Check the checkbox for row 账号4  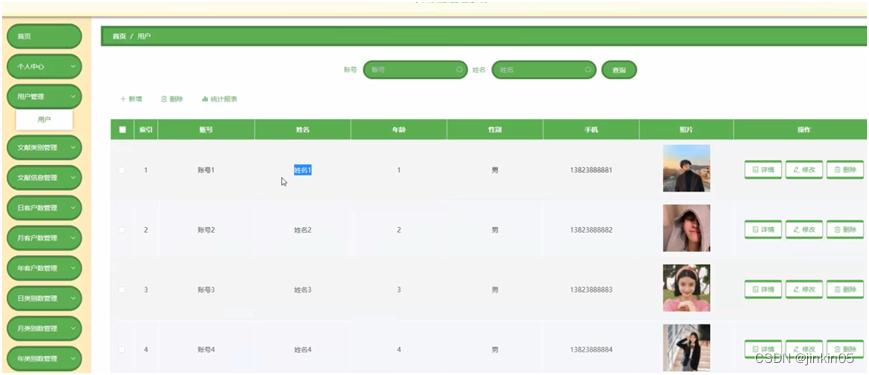122,350
